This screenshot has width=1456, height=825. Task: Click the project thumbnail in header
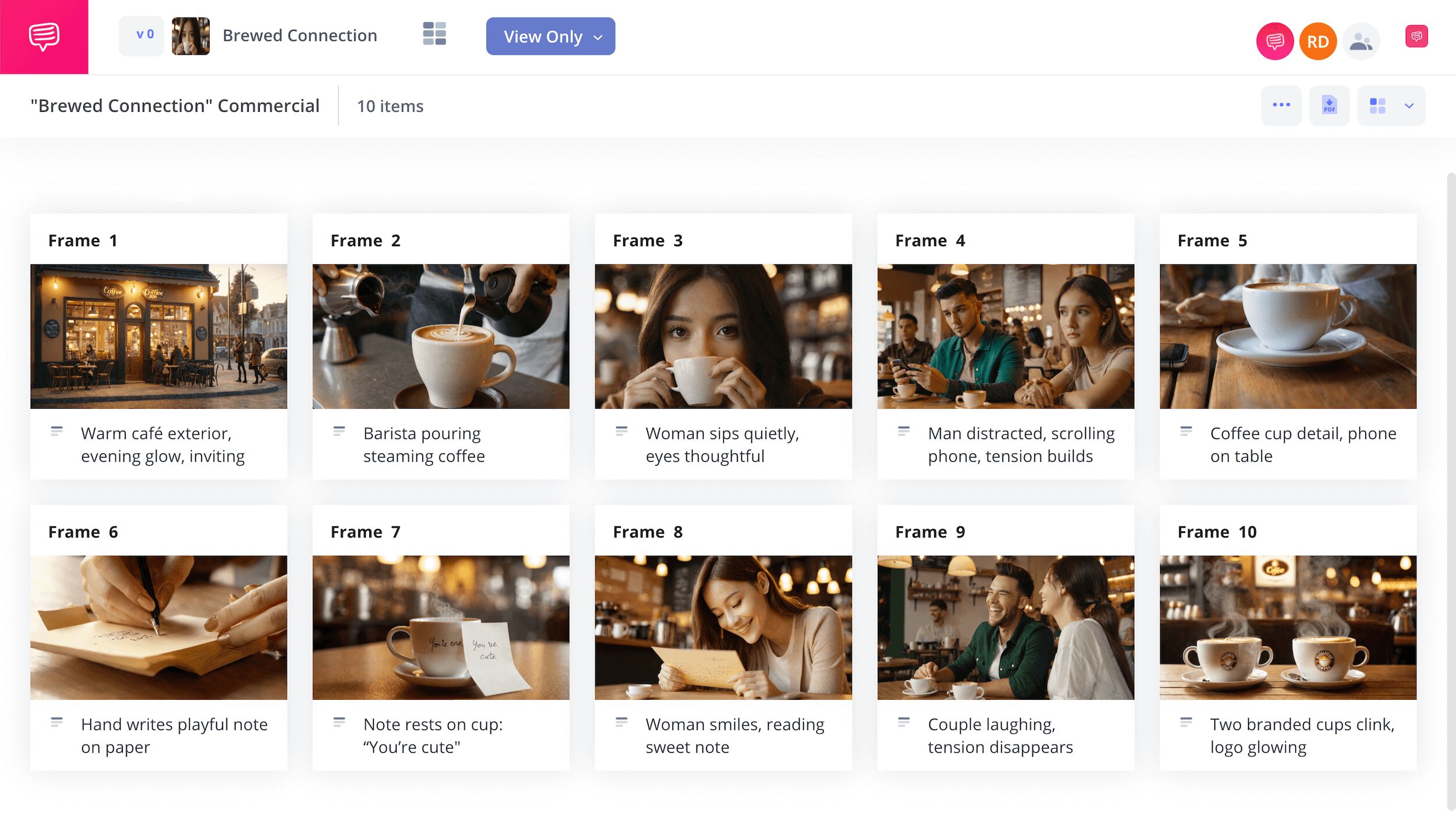click(190, 36)
